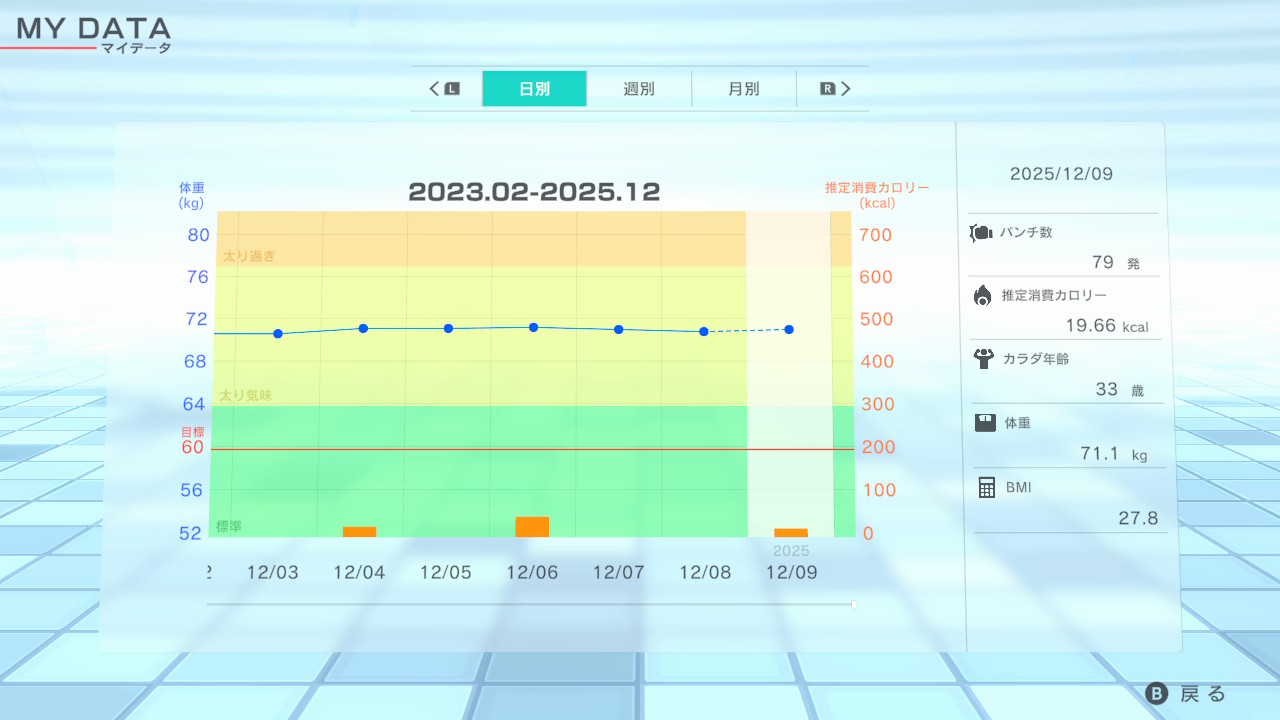Click the weight scale icon
The width and height of the screenshot is (1280, 720).
click(985, 423)
